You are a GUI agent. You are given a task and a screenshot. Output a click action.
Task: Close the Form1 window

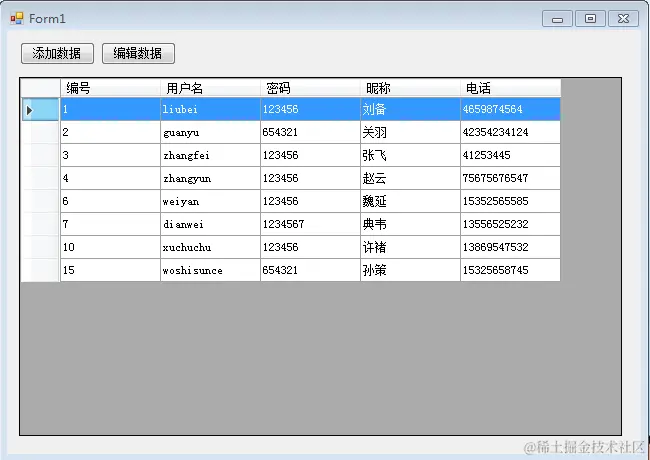pyautogui.click(x=623, y=19)
